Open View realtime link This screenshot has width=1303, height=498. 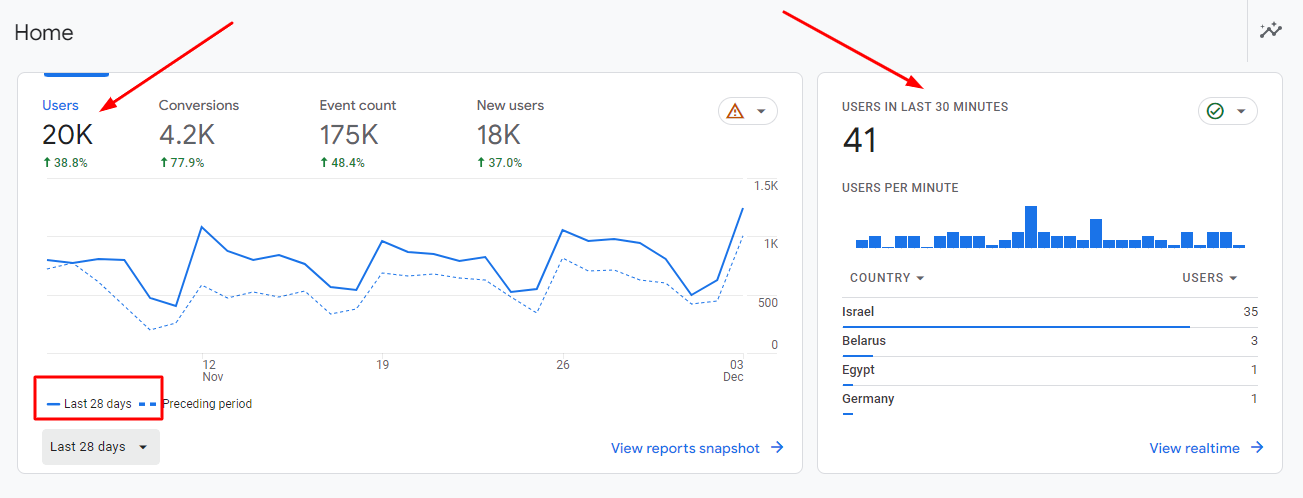point(1194,448)
